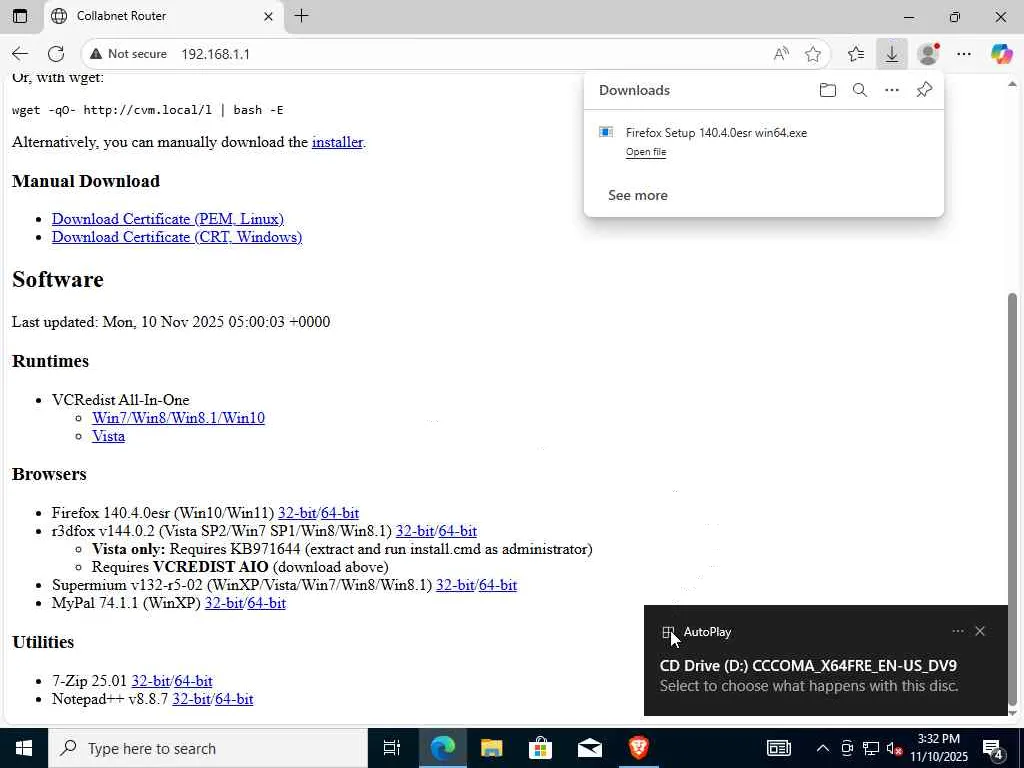Viewport: 1024px width, 768px height.
Task: Open VCRedist Win7/Win8/Win8.1/Win10 link
Action: click(178, 418)
